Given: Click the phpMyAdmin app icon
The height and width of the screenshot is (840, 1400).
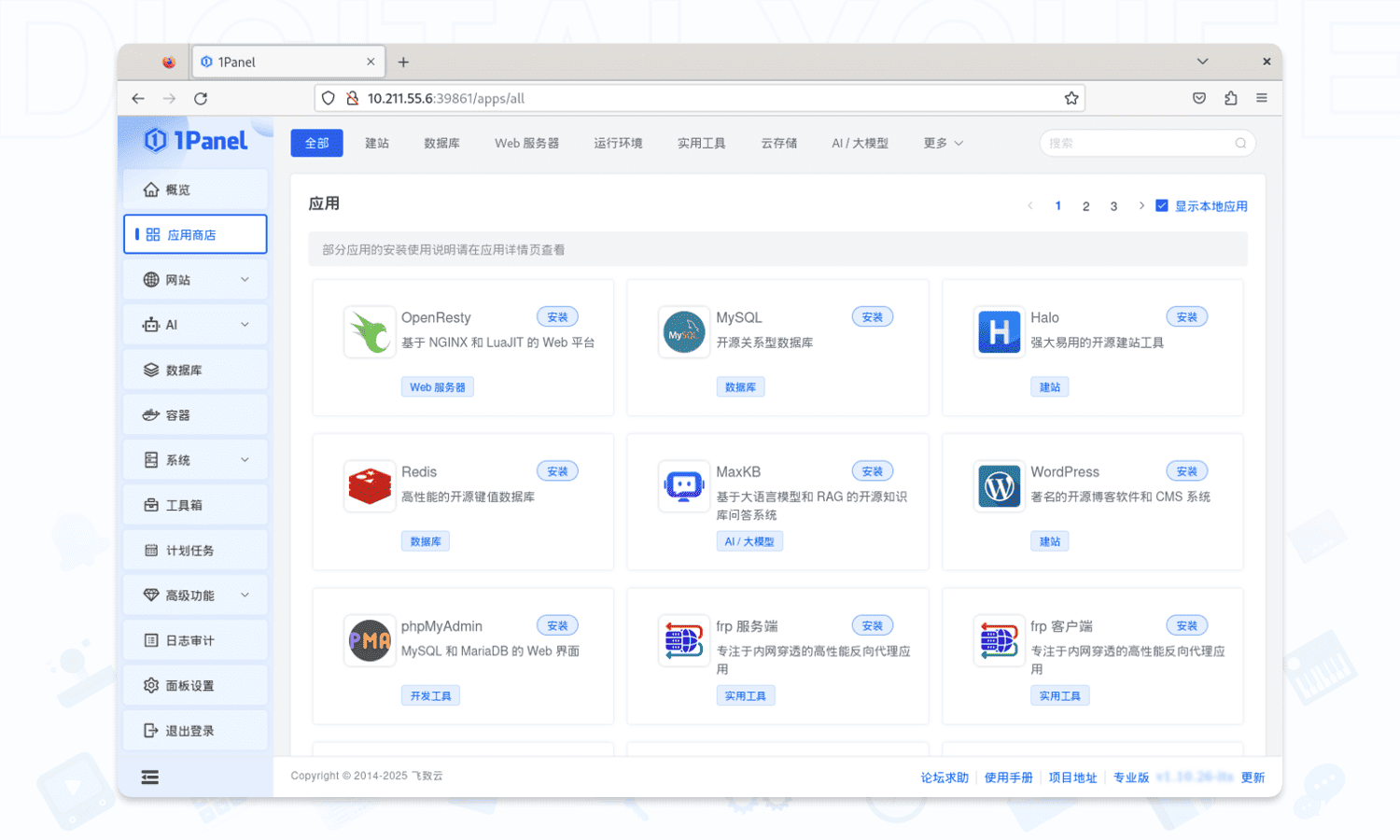Looking at the screenshot, I should click(370, 641).
